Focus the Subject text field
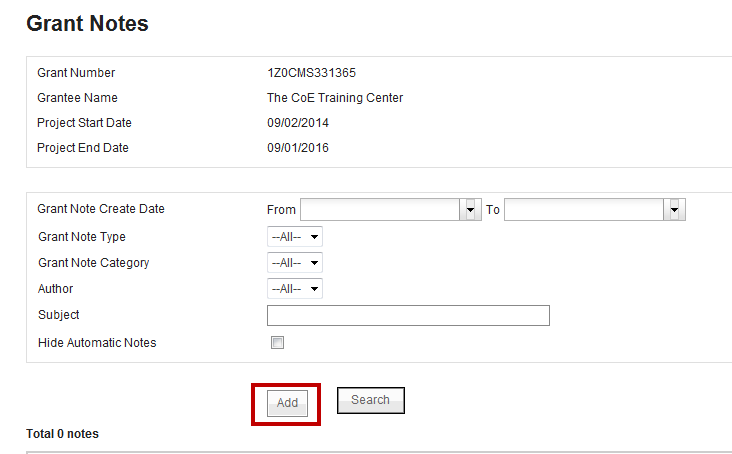The height and width of the screenshot is (454, 732). [408, 316]
